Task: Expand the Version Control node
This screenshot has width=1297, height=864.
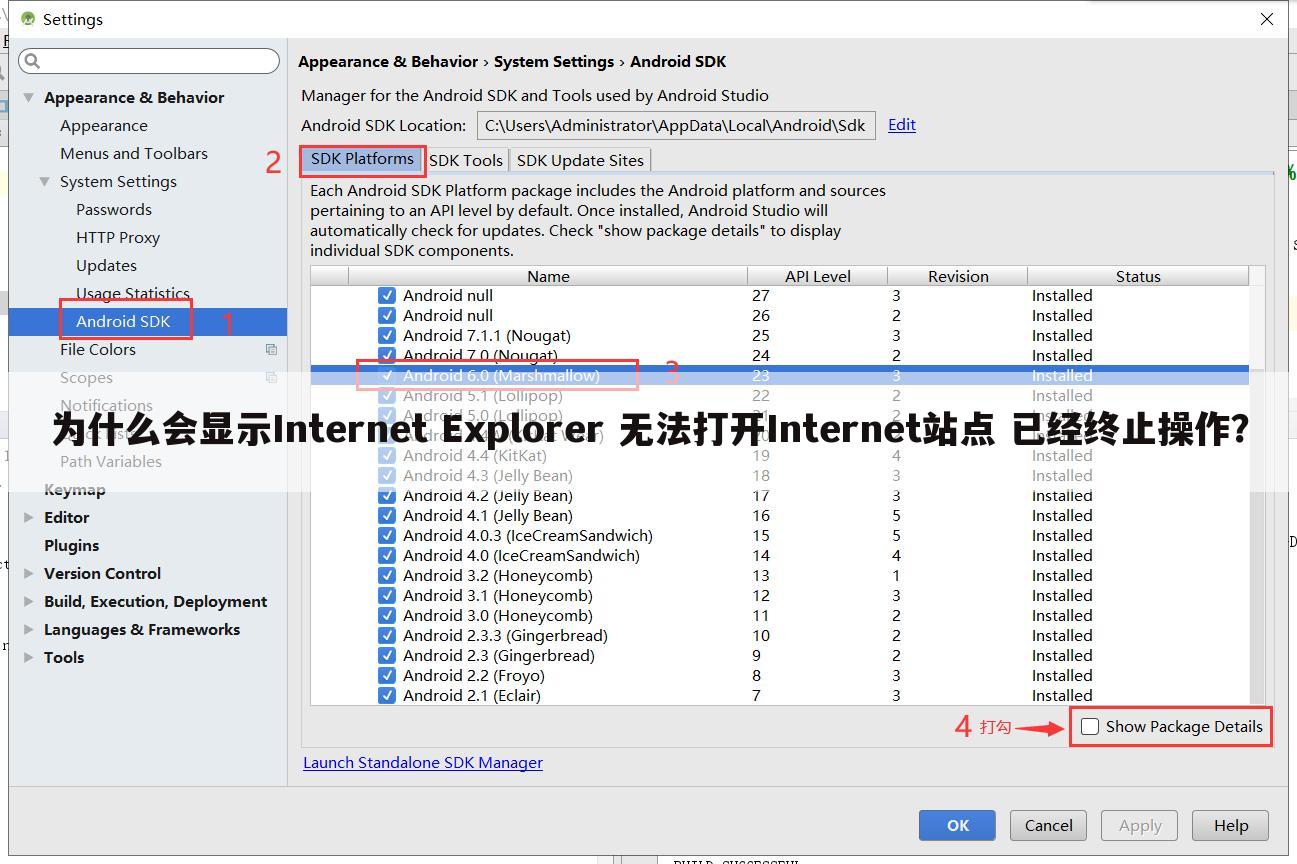Action: pyautogui.click(x=29, y=573)
